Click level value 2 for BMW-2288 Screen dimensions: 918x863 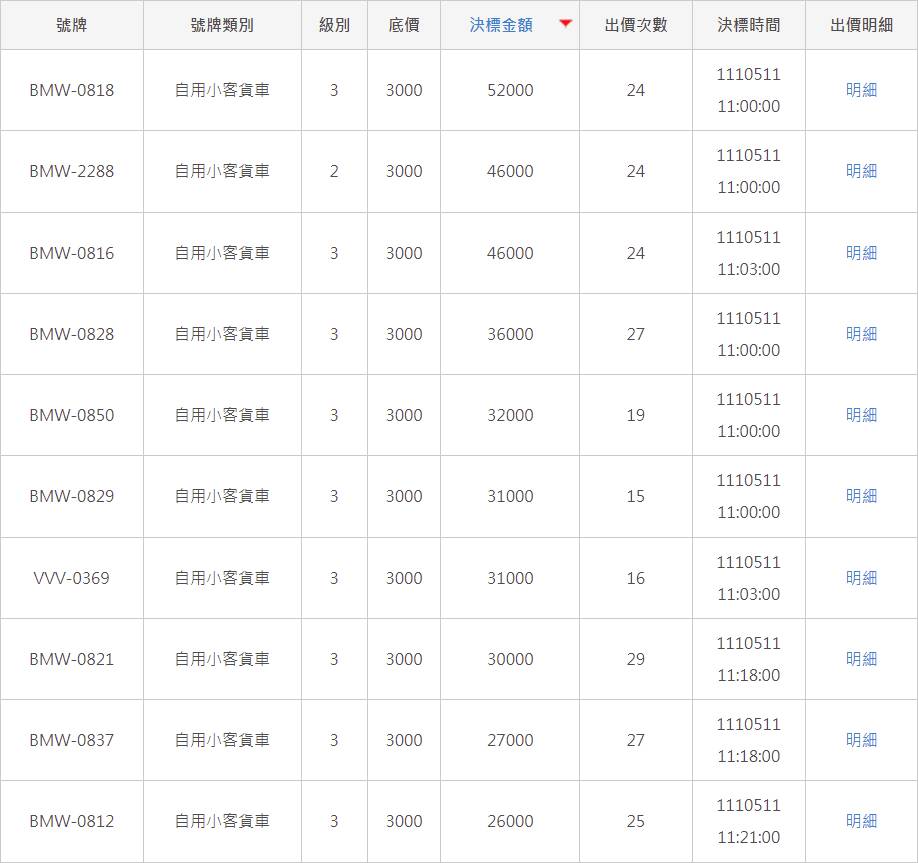pyautogui.click(x=334, y=171)
